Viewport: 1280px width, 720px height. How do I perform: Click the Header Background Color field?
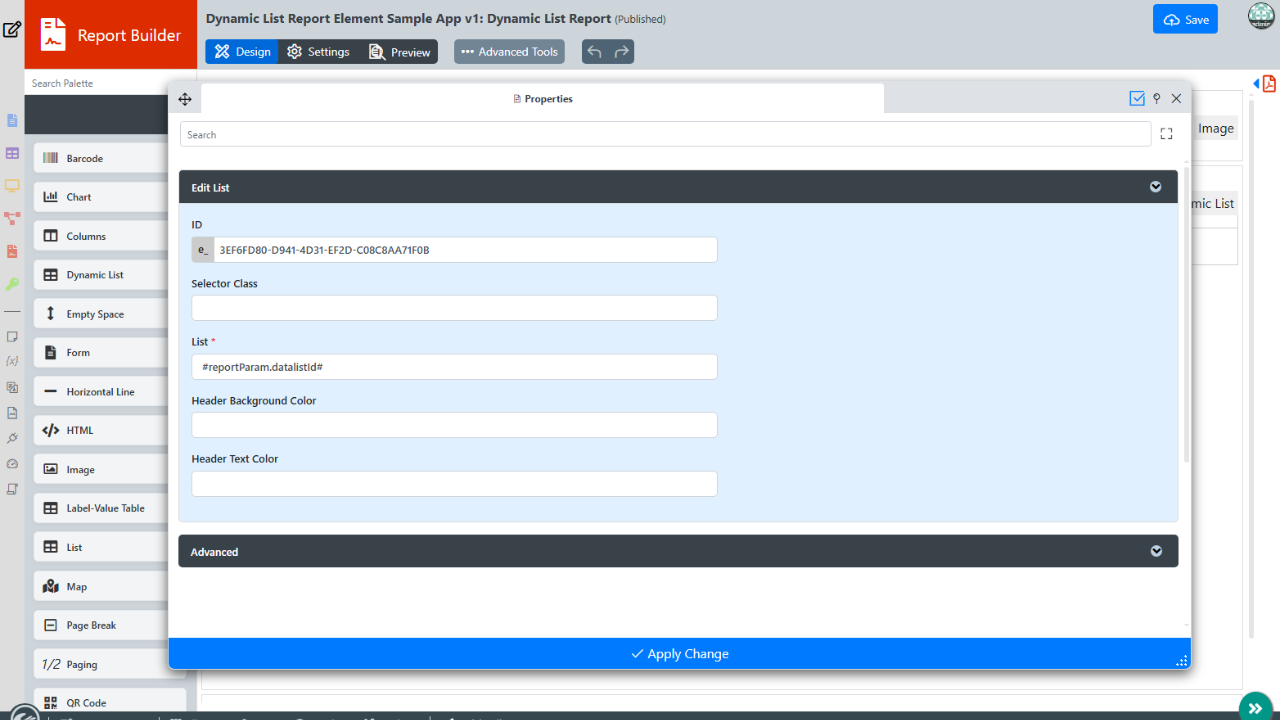pos(454,425)
